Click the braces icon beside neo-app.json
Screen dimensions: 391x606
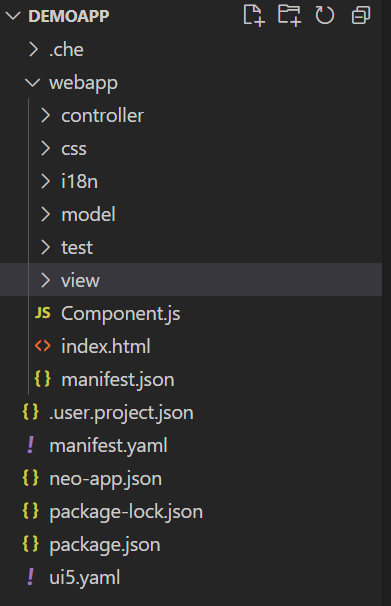pyautogui.click(x=31, y=478)
